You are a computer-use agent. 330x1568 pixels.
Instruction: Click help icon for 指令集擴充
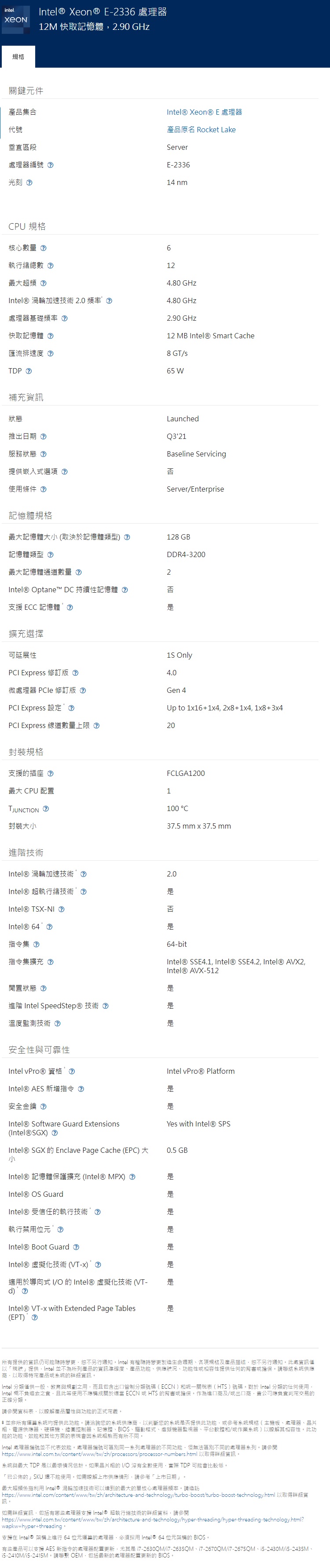pos(50,962)
